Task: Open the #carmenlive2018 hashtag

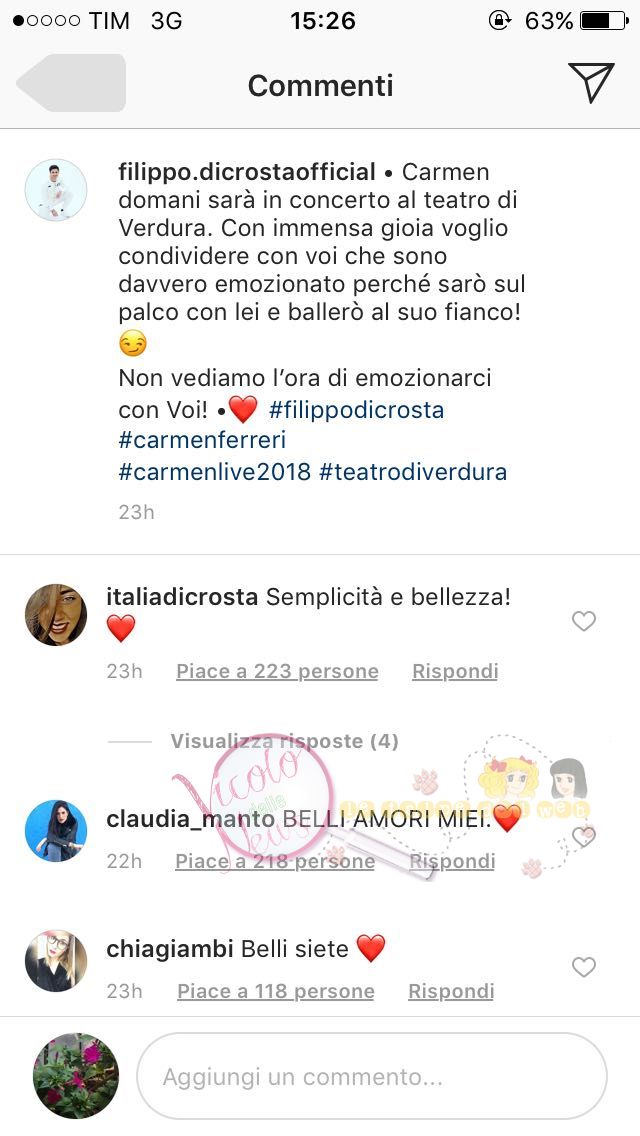Action: coord(215,472)
